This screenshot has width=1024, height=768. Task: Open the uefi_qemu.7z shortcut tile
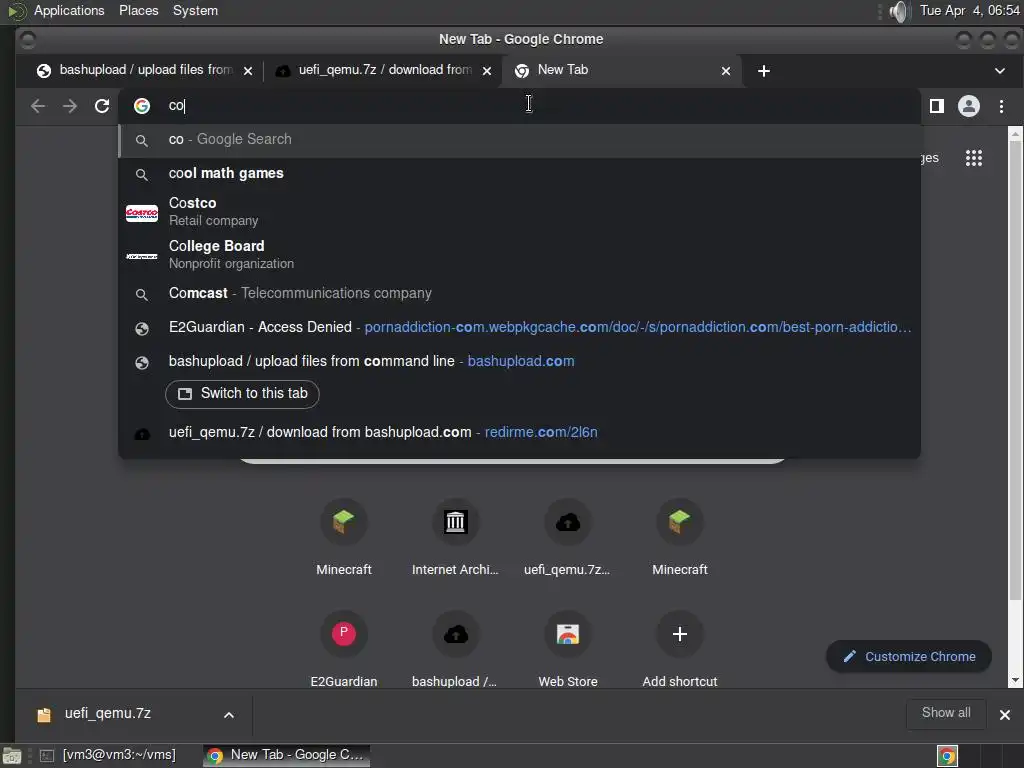click(568, 537)
